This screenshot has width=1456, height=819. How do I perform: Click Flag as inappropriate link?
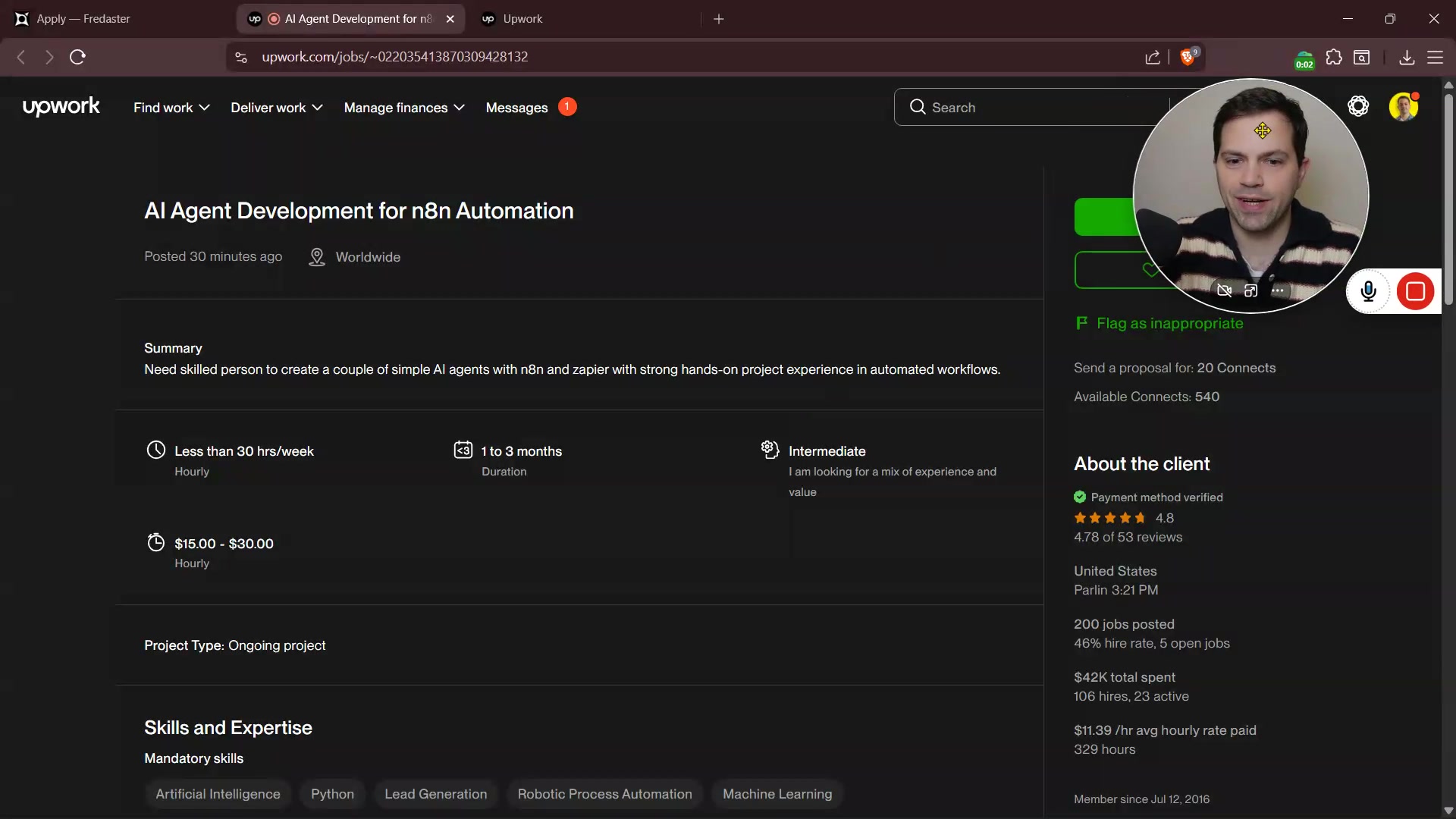1169,324
